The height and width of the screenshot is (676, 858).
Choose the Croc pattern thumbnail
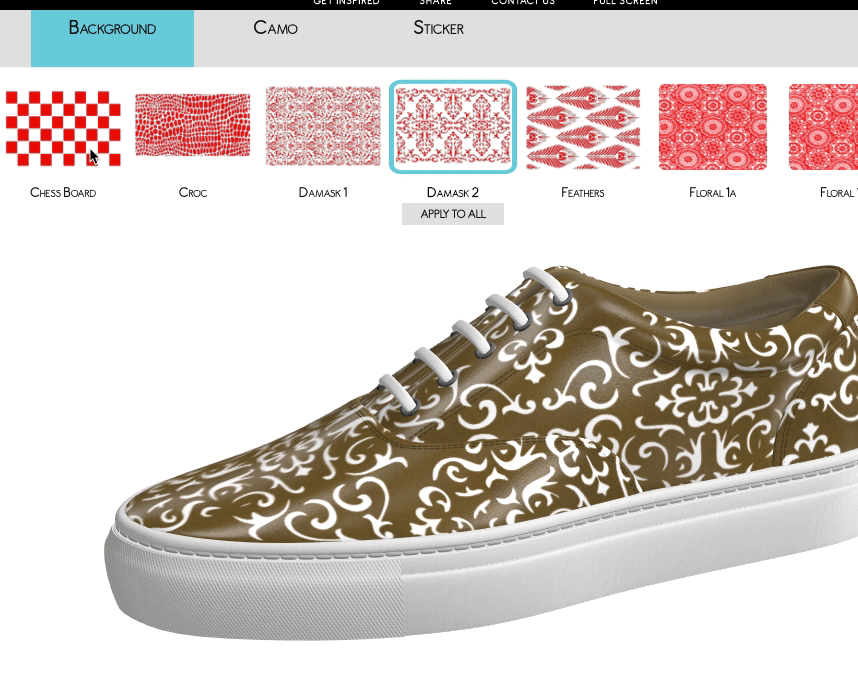pyautogui.click(x=193, y=126)
